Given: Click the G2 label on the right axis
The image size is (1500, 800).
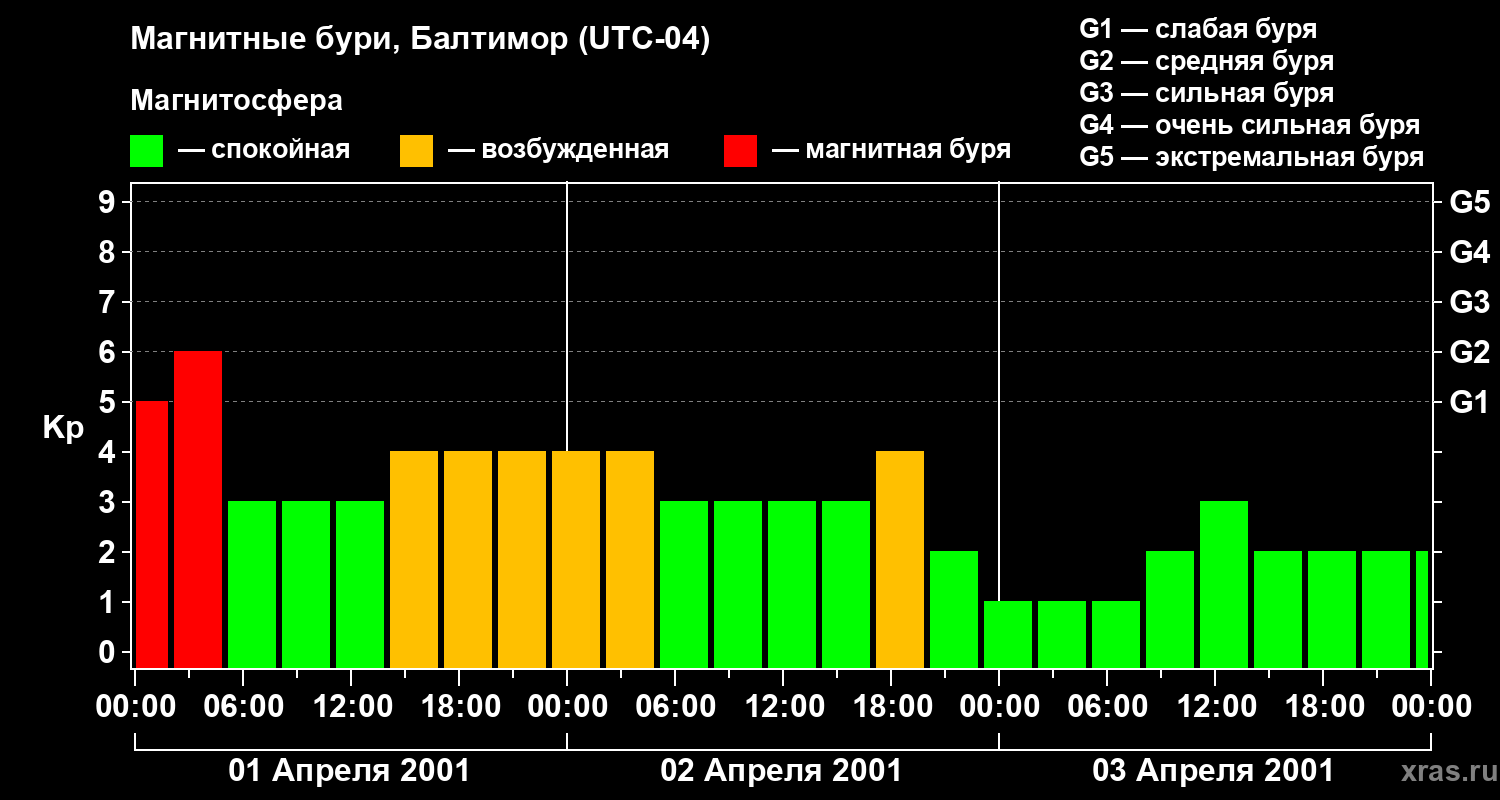Looking at the screenshot, I should point(1469,352).
